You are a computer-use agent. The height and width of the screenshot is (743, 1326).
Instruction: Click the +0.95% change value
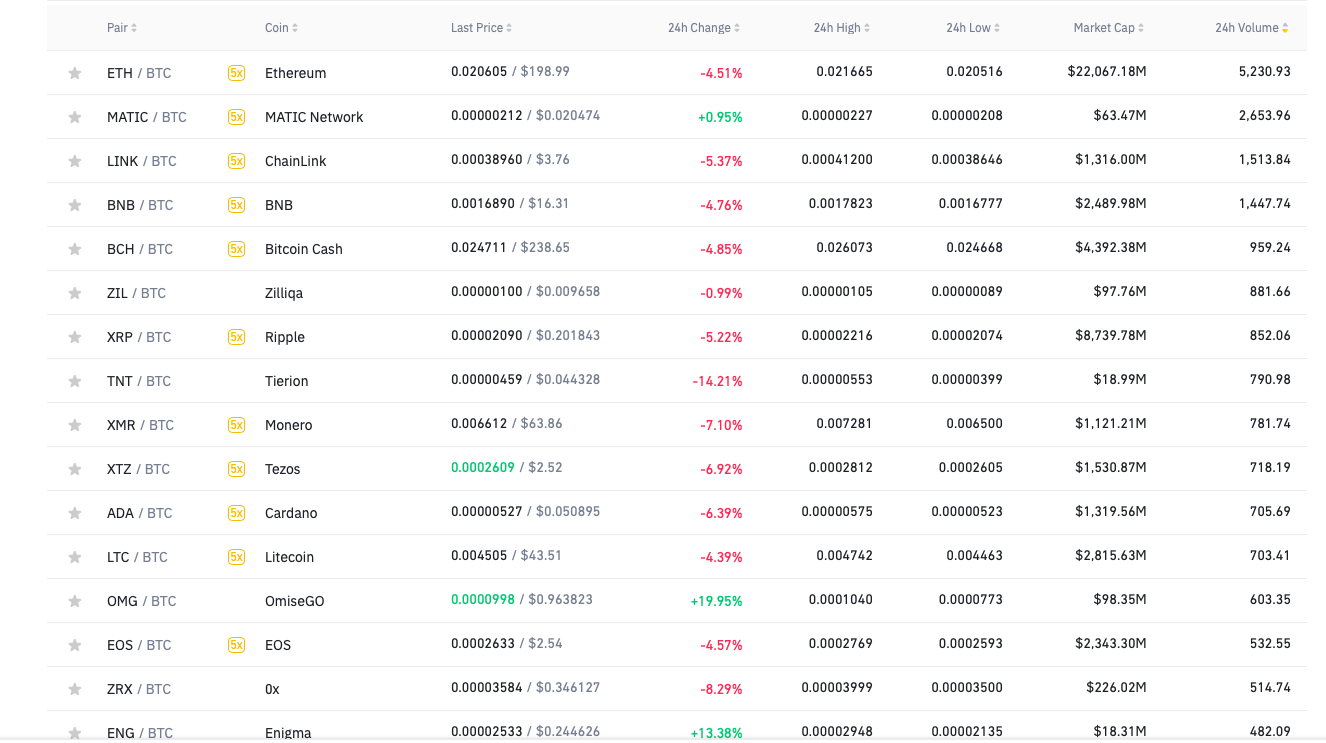[x=720, y=117]
